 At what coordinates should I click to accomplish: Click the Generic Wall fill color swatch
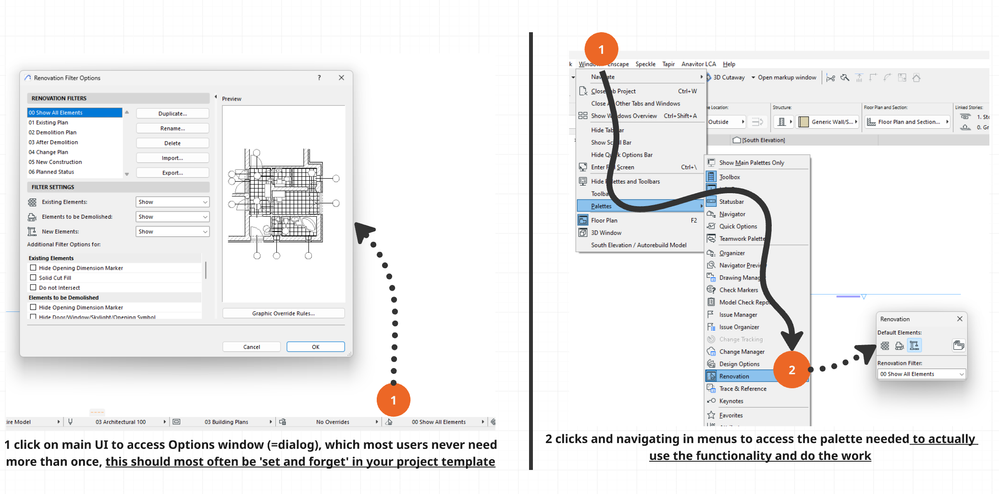[x=803, y=121]
